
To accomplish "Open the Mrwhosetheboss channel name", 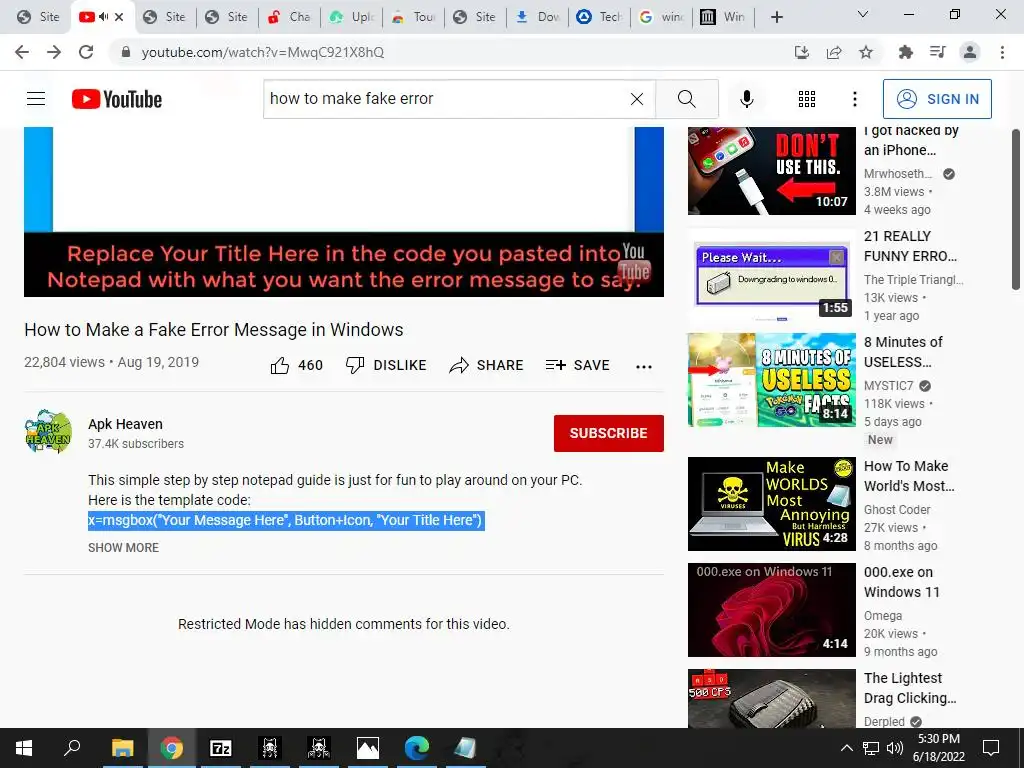I will (x=898, y=174).
